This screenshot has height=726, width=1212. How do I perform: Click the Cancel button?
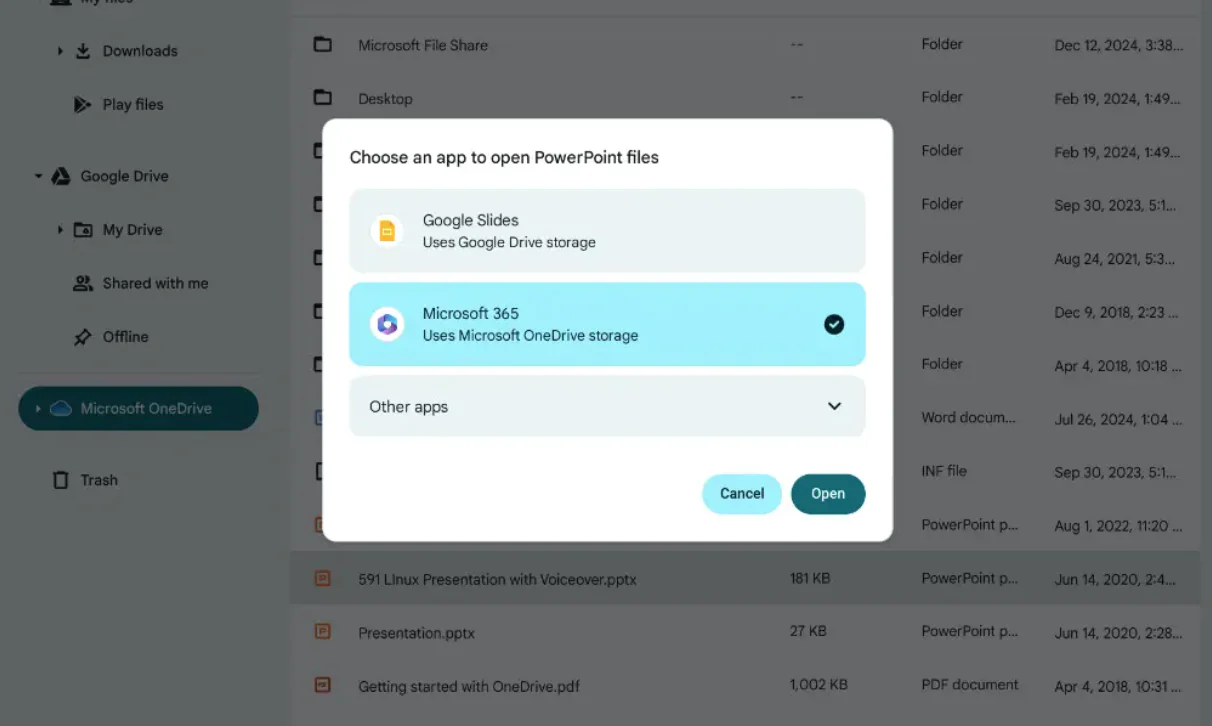click(x=742, y=494)
